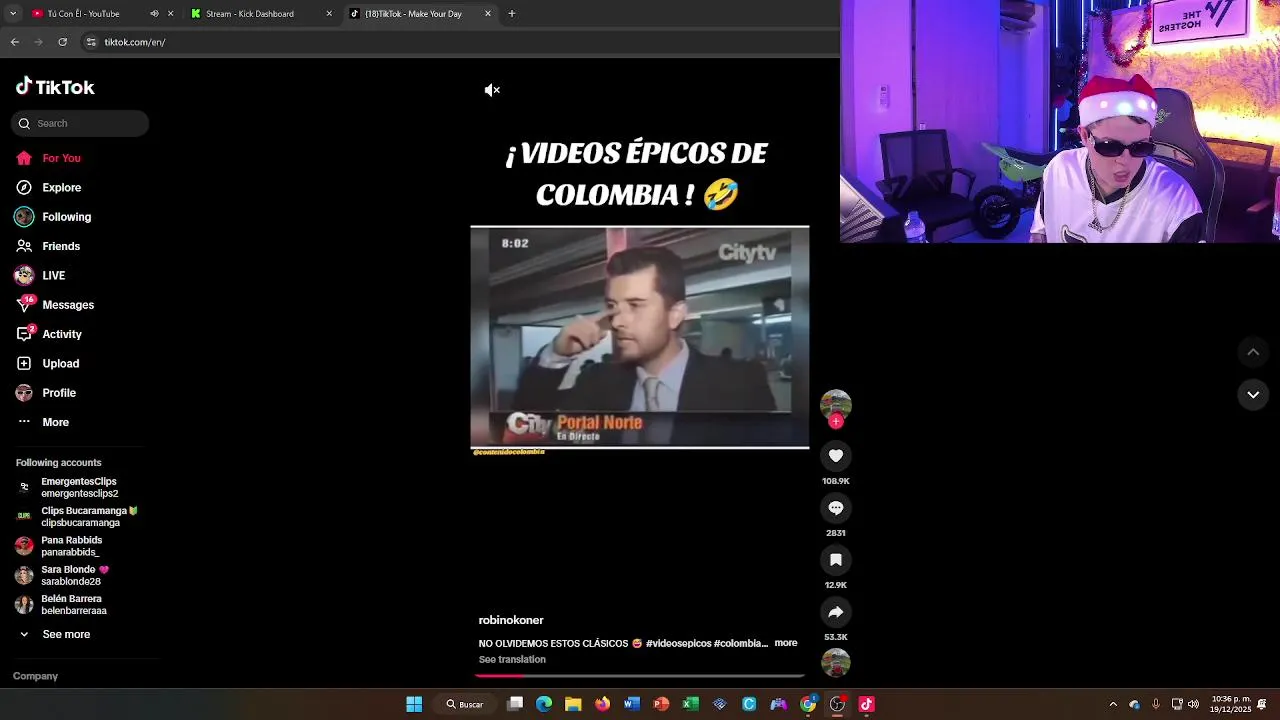Viewport: 1280px width, 720px height.
Task: Mute the YouTube tab audio icon
Action: tap(154, 14)
